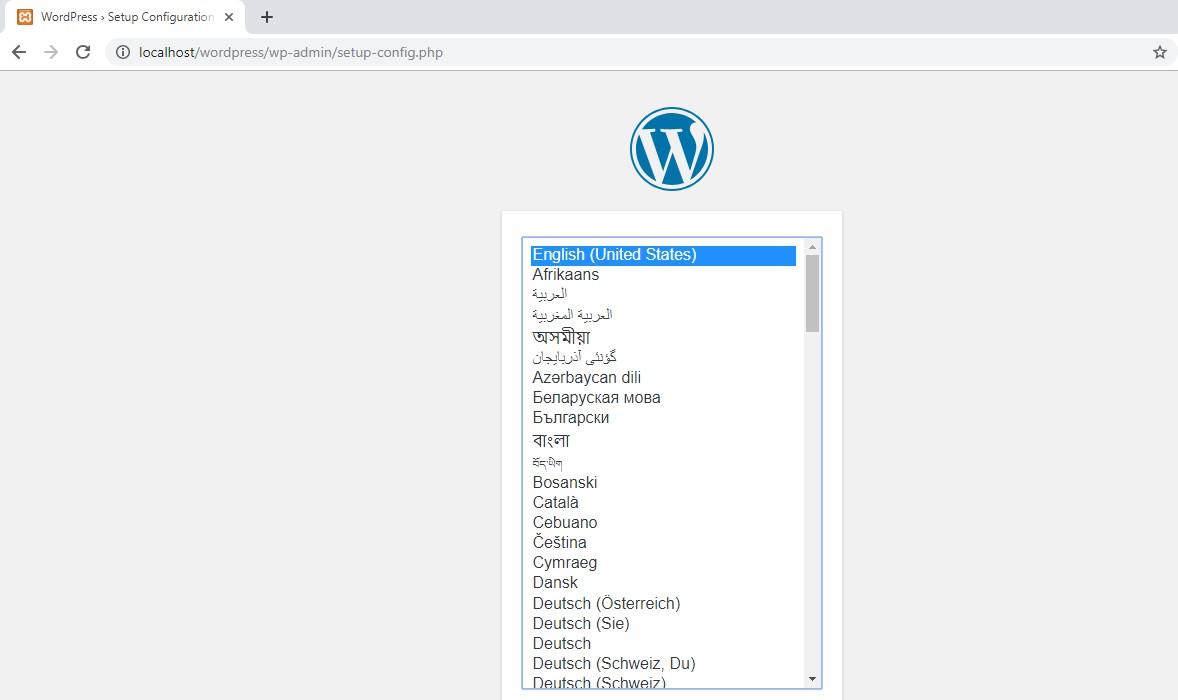Select Deutsch (Österreich) language
The image size is (1178, 700).
point(663,604)
